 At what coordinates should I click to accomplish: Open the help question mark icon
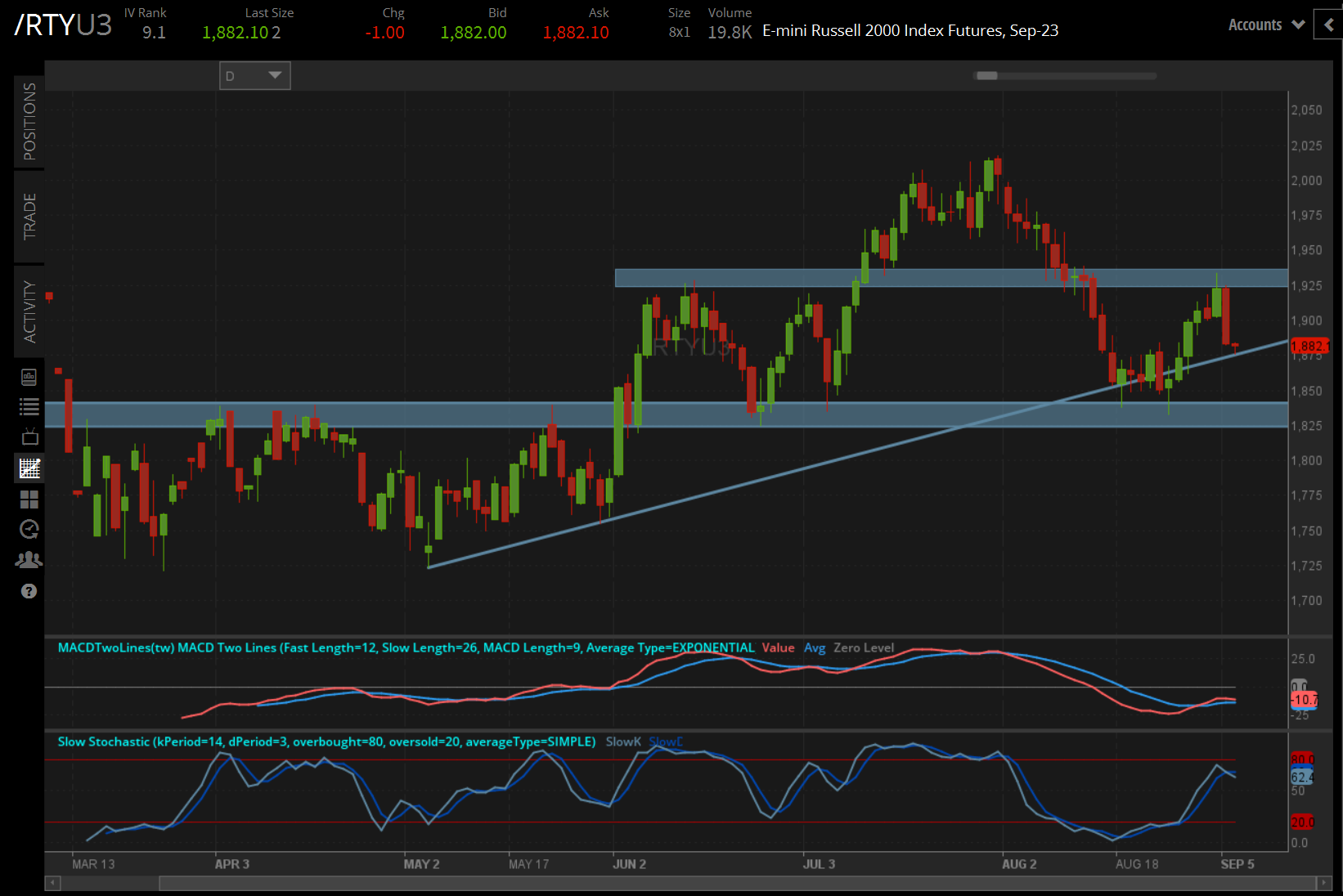click(29, 590)
